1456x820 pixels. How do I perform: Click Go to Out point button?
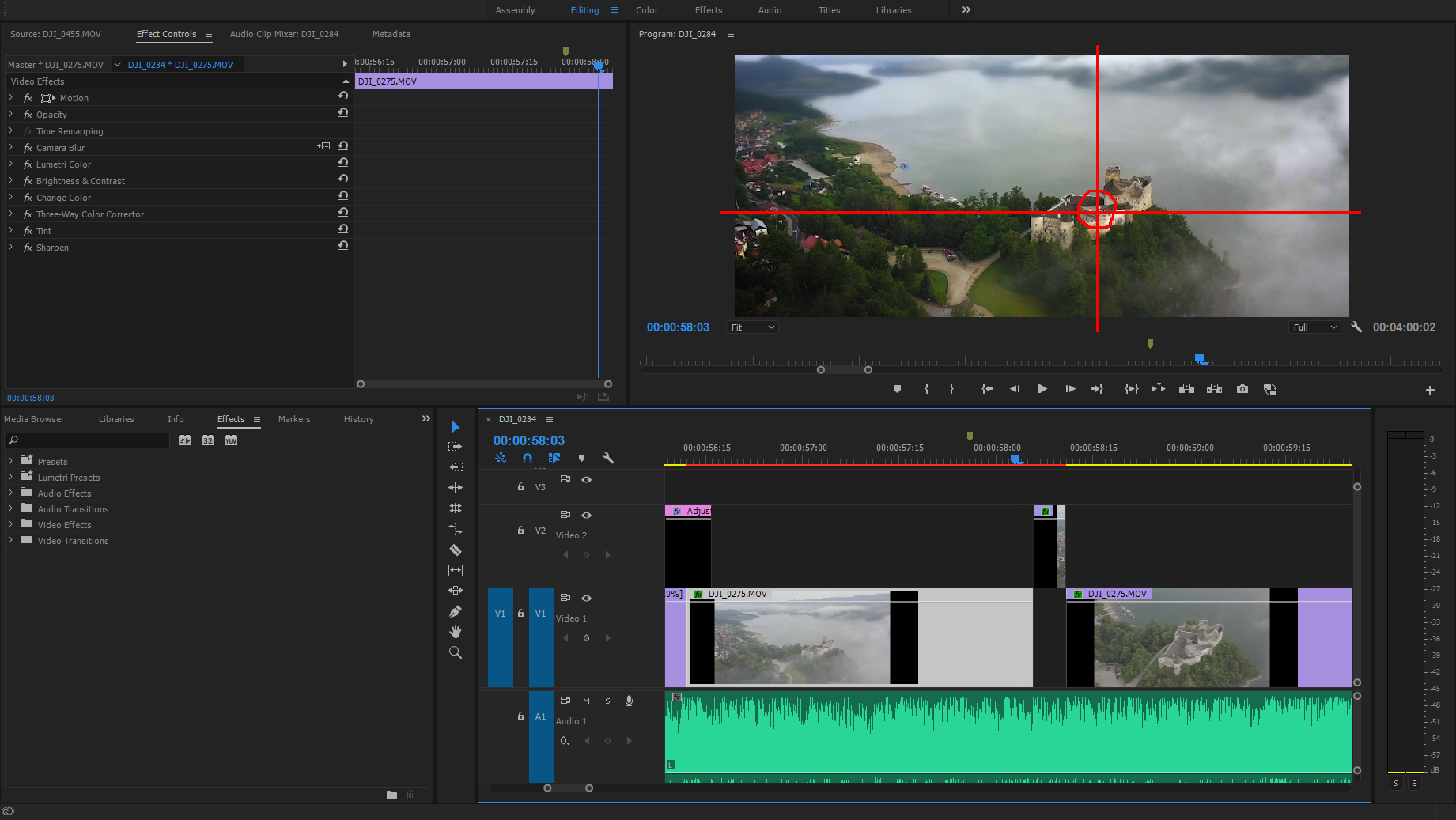1097,389
